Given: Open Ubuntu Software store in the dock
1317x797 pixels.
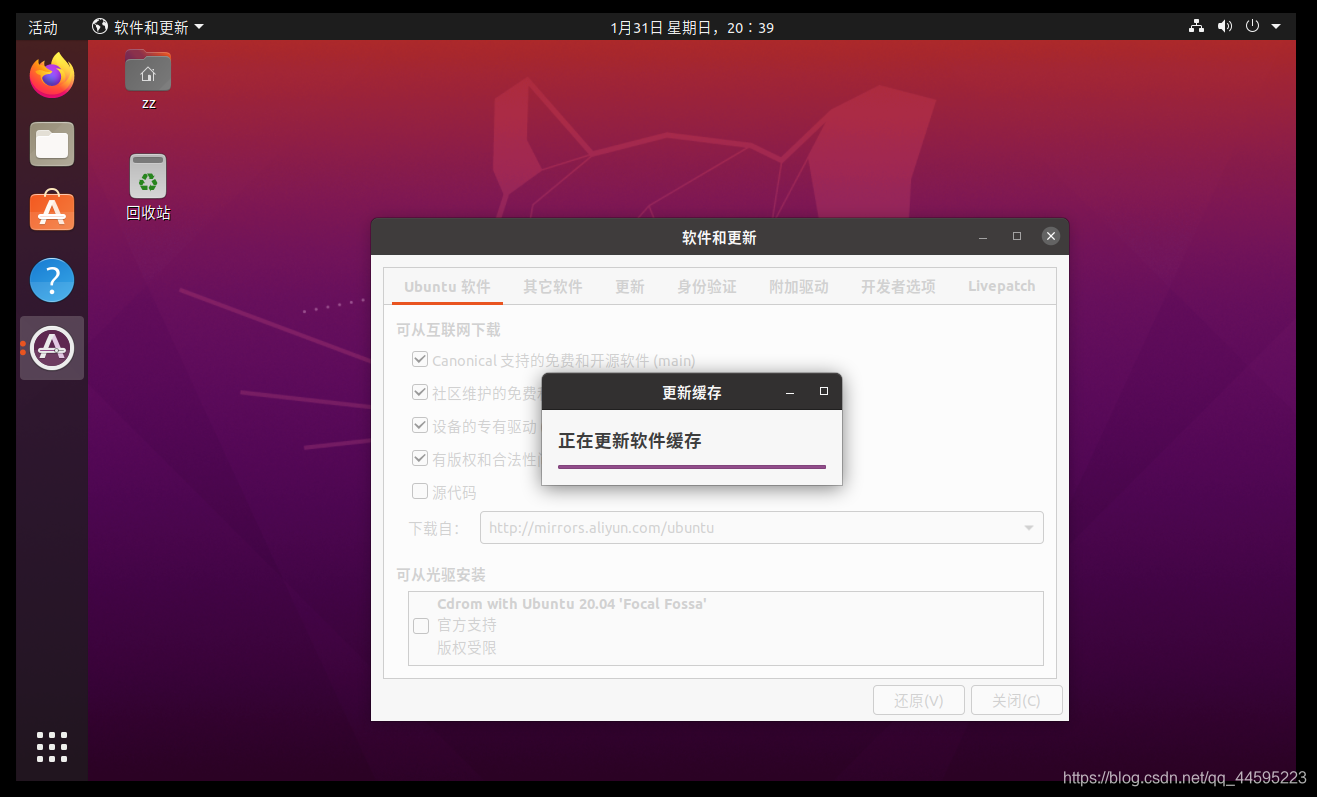Looking at the screenshot, I should point(52,211).
